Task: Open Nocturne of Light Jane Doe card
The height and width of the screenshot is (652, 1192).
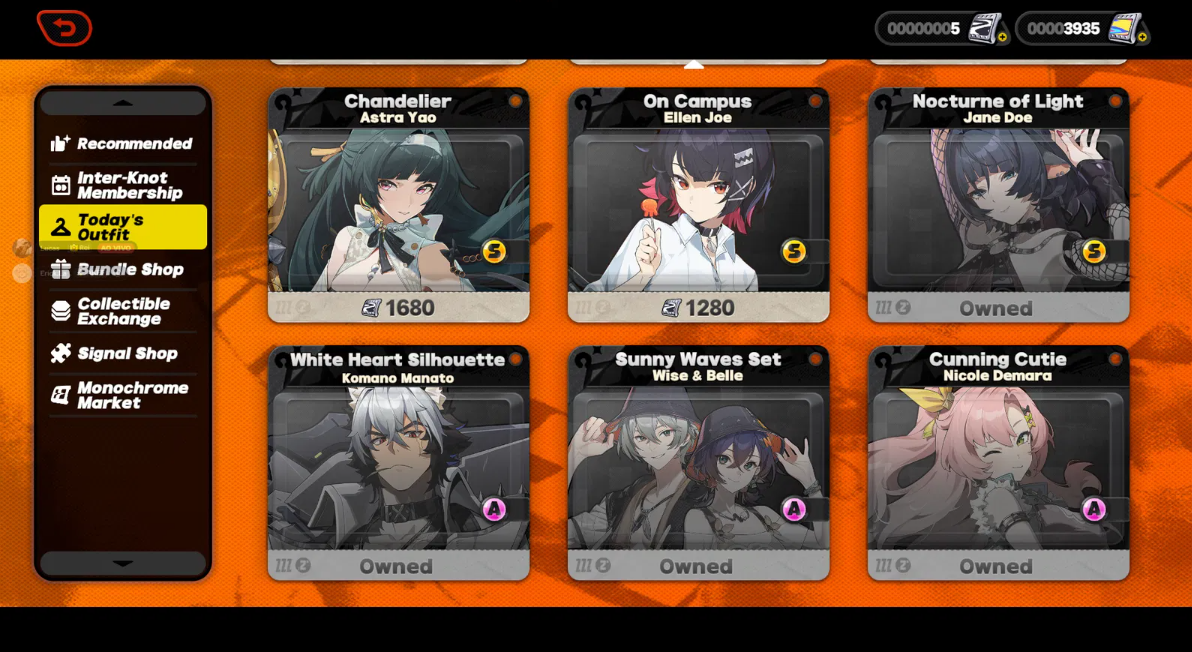Action: [998, 204]
